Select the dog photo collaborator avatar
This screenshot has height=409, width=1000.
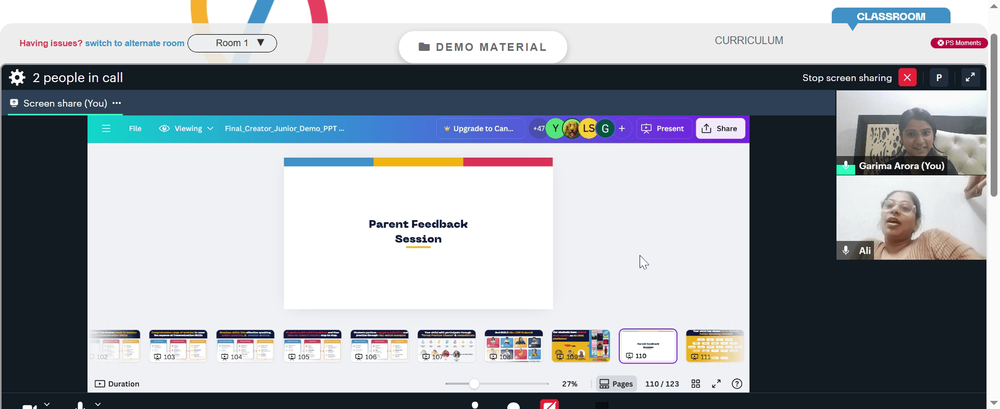click(x=571, y=128)
